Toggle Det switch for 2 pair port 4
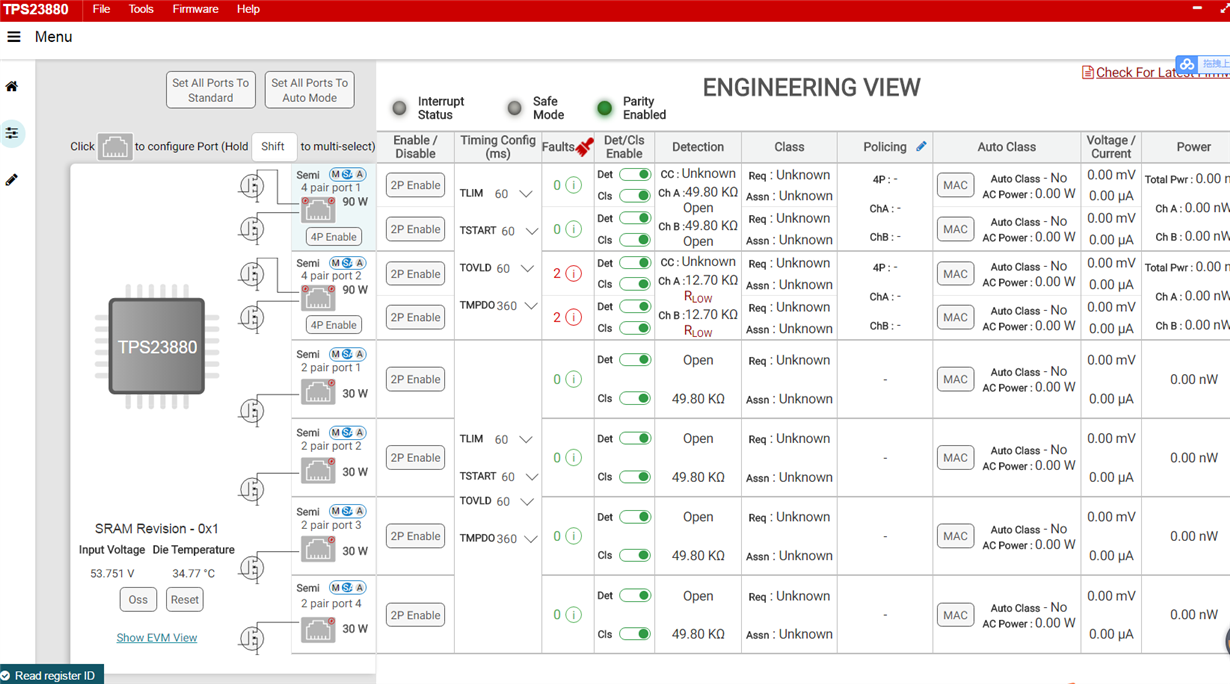This screenshot has height=684, width=1230. tap(635, 595)
